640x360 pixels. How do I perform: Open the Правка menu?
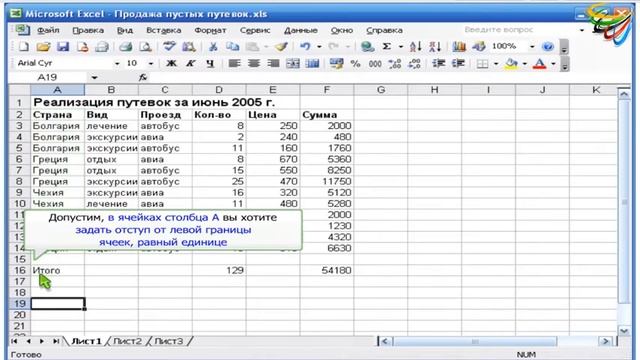pyautogui.click(x=88, y=30)
